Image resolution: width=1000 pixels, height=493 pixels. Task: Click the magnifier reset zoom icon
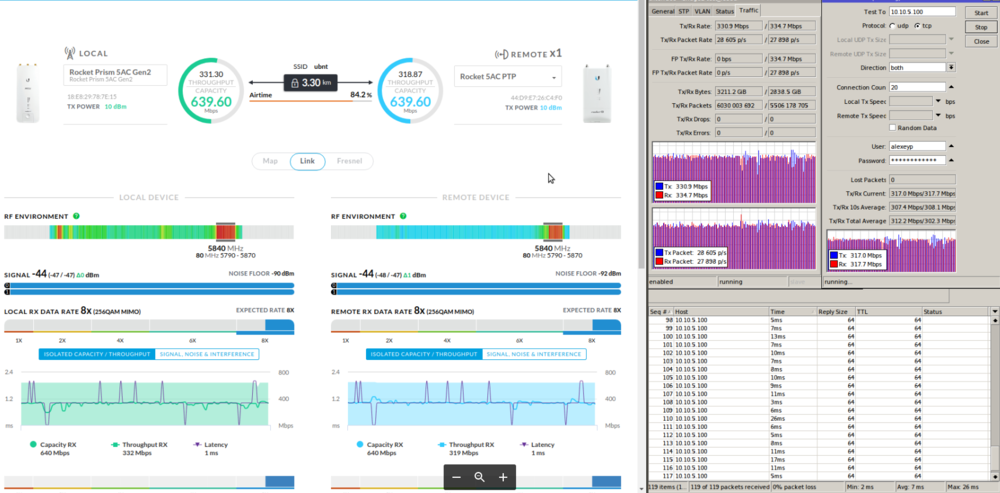(x=480, y=478)
